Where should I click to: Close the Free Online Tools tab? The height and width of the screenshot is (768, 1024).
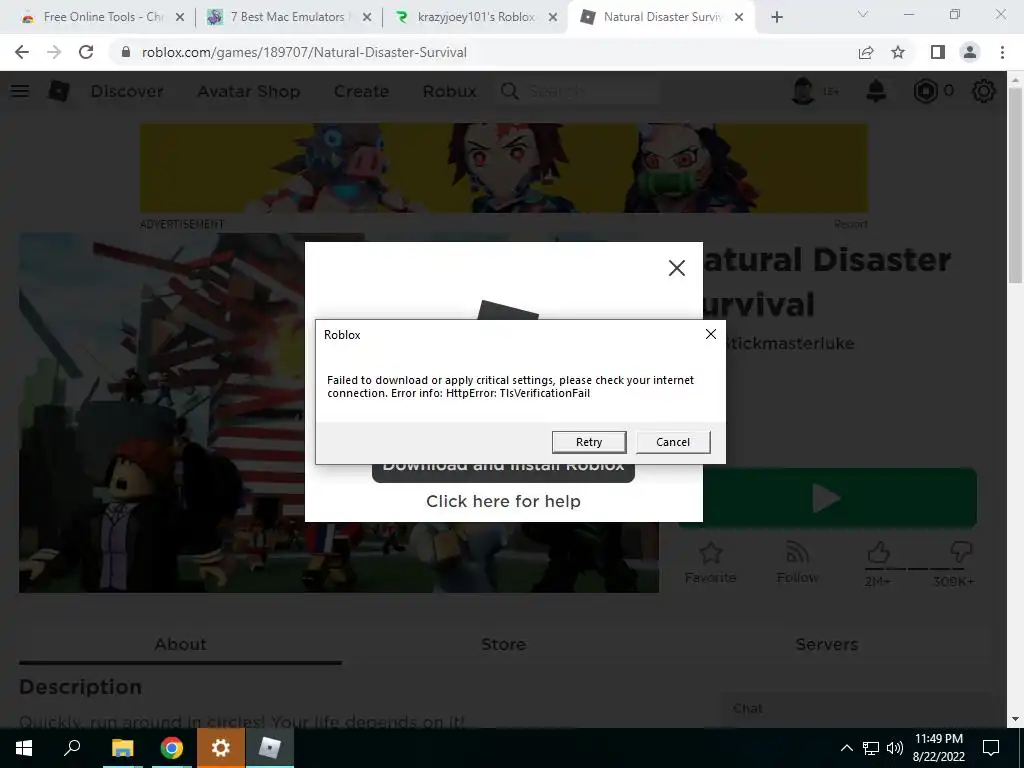pos(180,17)
